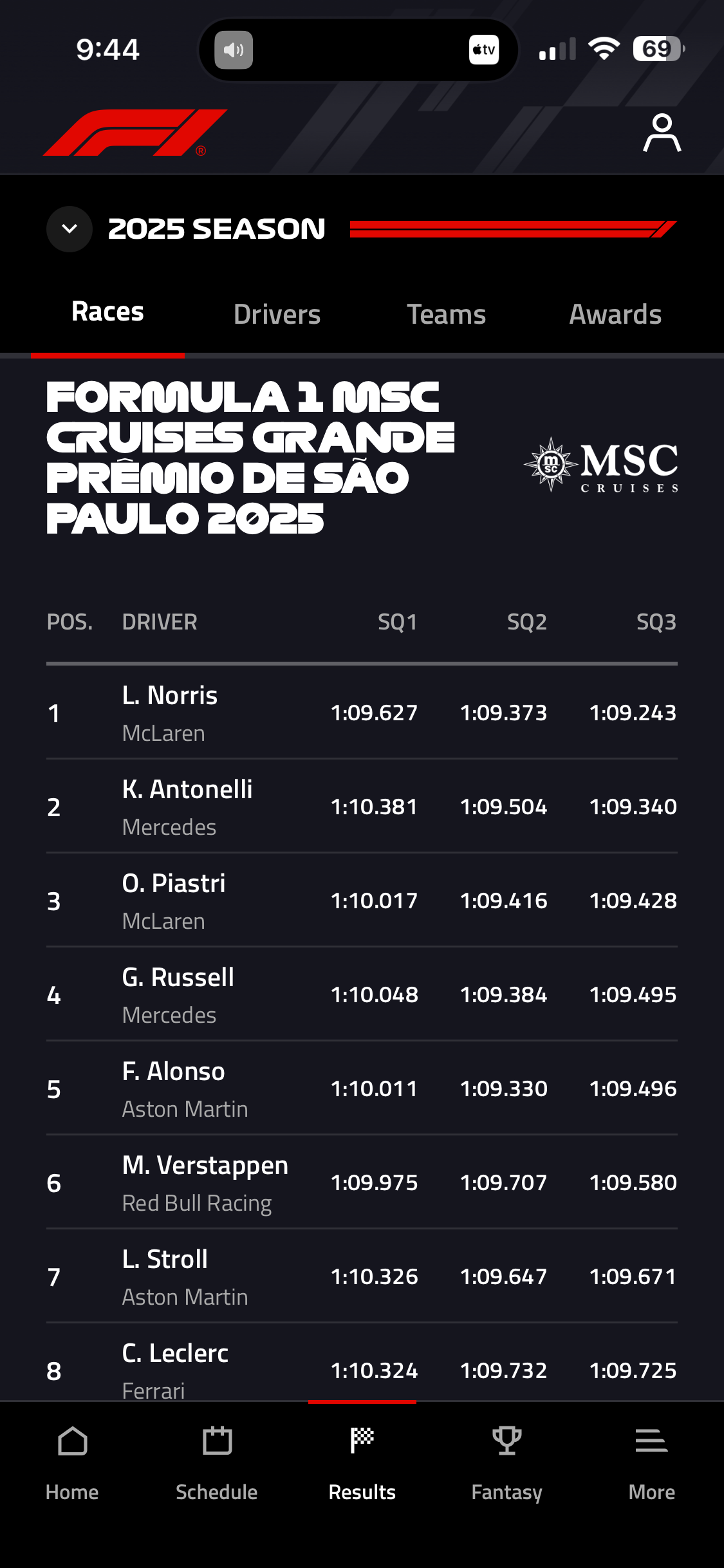Screen dimensions: 724x1568
Task: Tap the More menu icon
Action: click(651, 1442)
